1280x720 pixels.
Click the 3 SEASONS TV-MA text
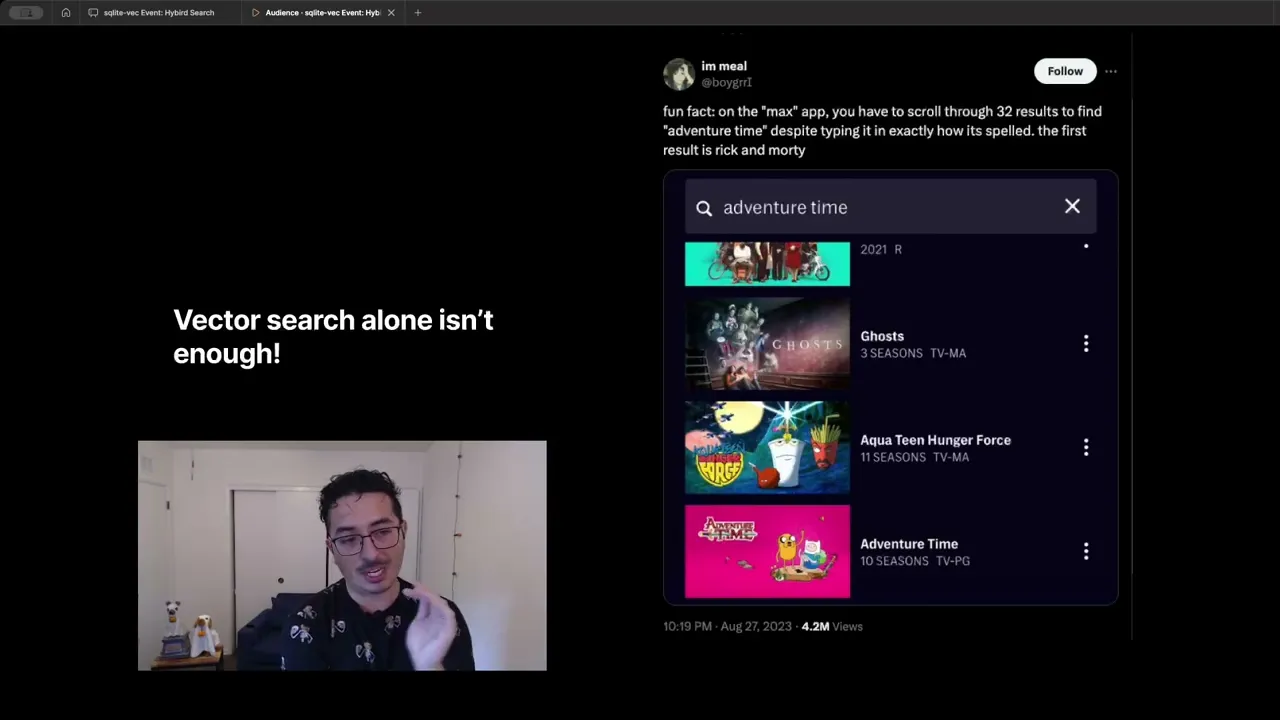pyautogui.click(x=913, y=353)
